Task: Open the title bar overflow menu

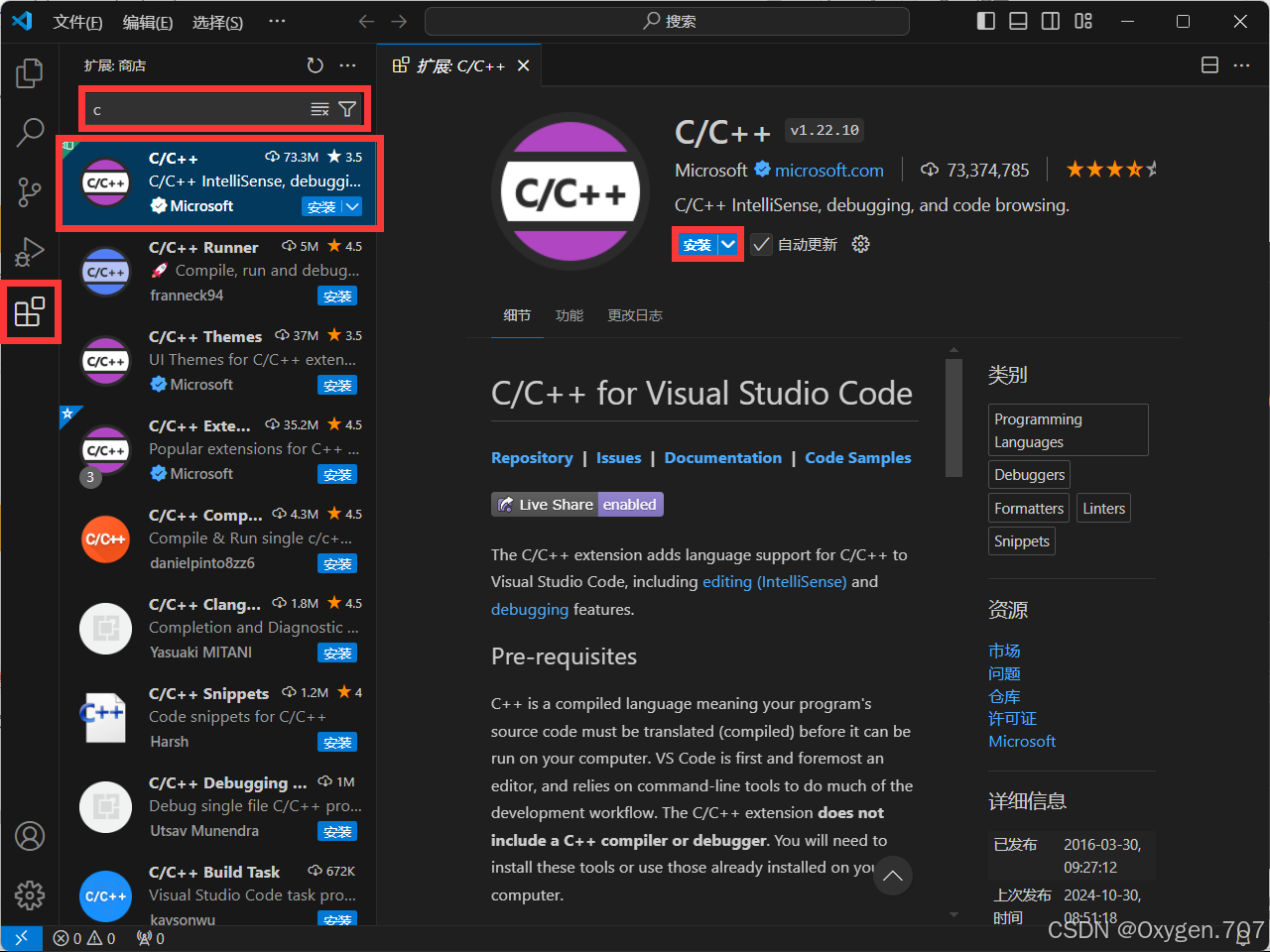Action: coord(277,22)
